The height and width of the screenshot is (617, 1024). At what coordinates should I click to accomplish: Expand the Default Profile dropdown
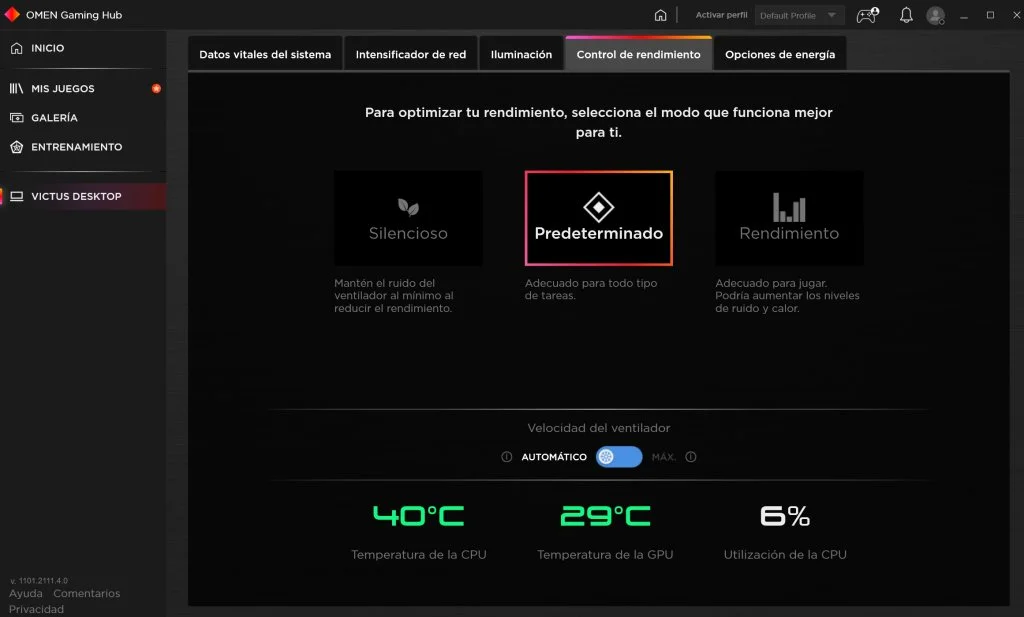tap(799, 15)
